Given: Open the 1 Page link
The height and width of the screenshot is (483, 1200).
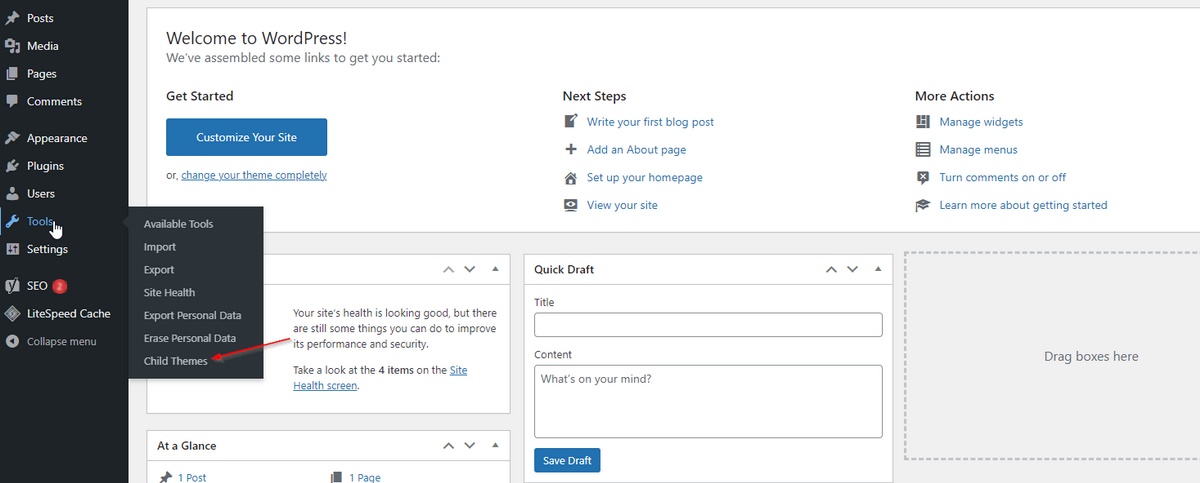Looking at the screenshot, I should (x=364, y=478).
